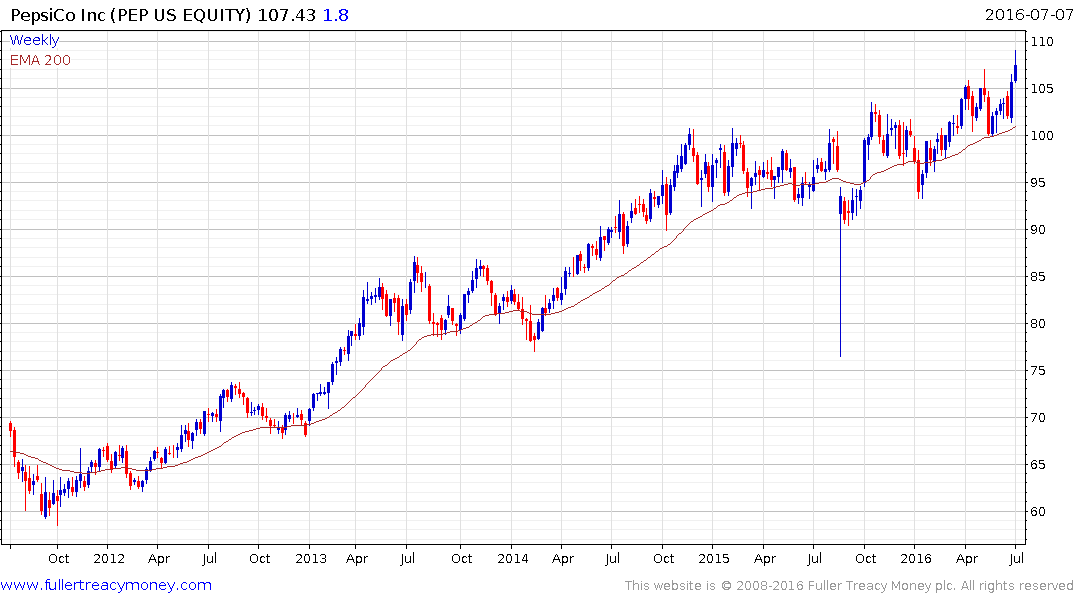
Task: Select the 'Weekly' interval label
Action: (34, 40)
